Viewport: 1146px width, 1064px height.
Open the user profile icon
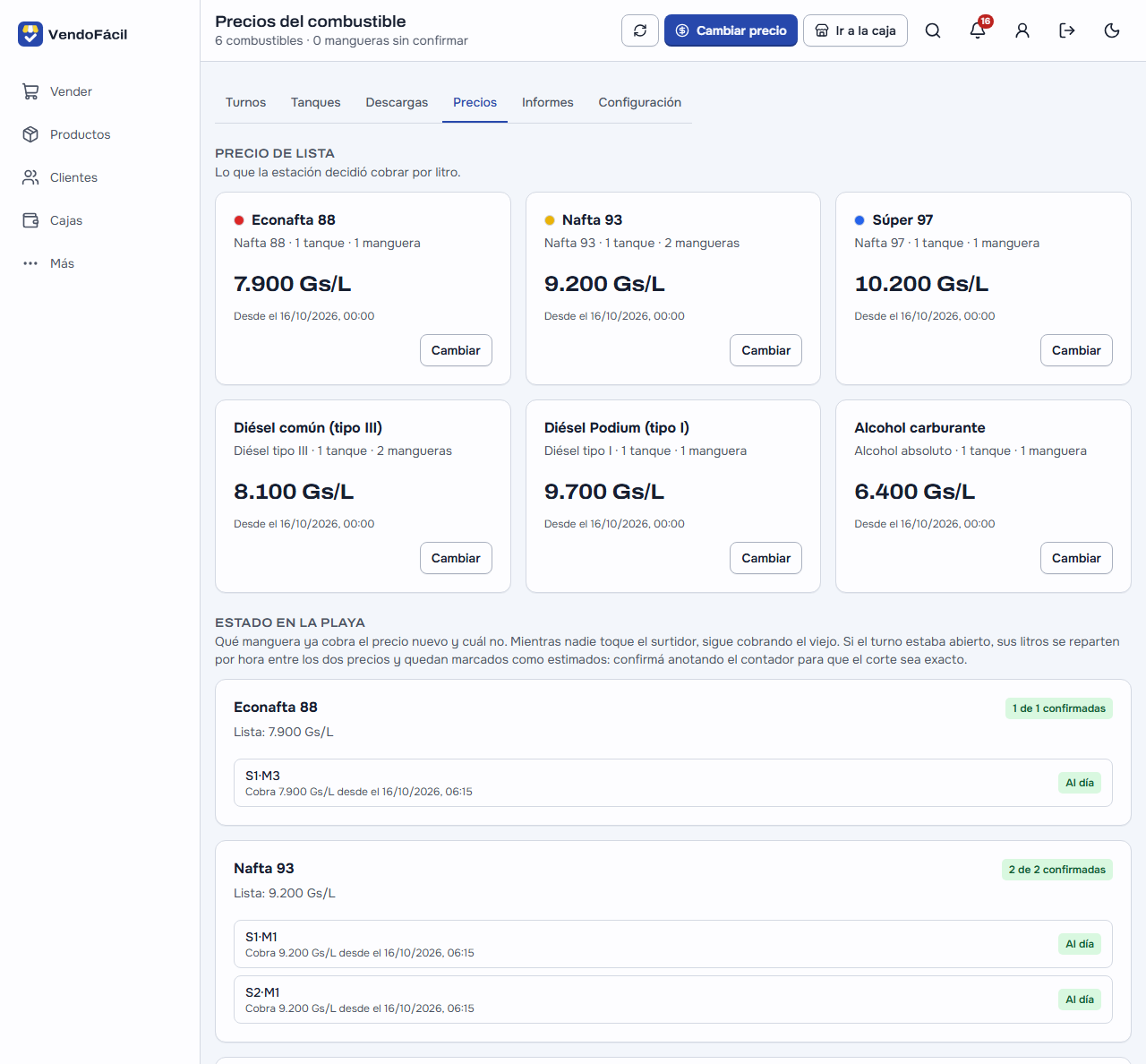click(x=1022, y=30)
